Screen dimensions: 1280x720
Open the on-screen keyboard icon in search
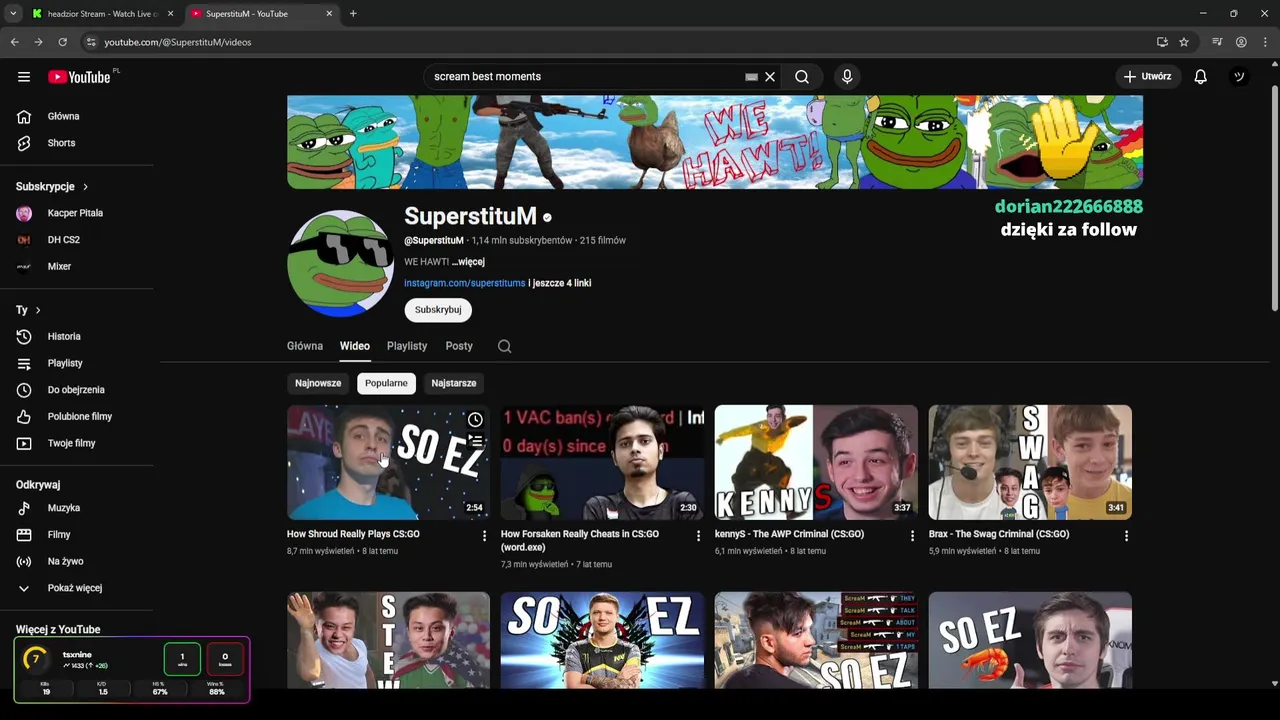pos(752,77)
